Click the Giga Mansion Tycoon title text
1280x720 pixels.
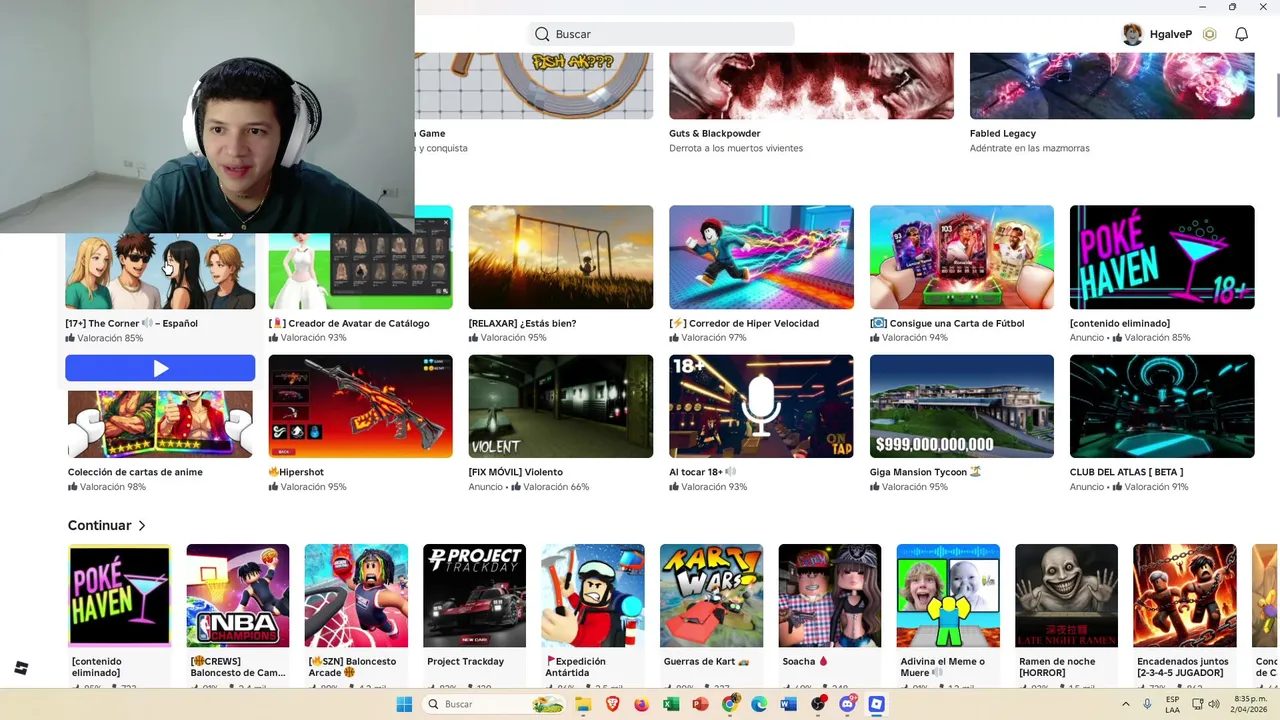[925, 472]
